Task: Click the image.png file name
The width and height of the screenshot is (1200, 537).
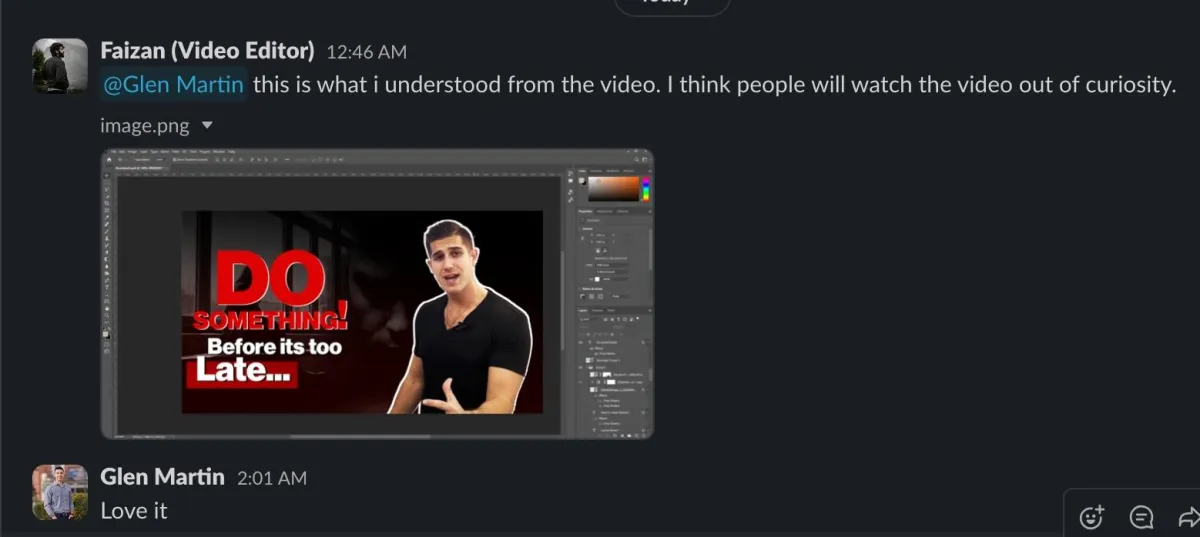Action: pos(146,126)
